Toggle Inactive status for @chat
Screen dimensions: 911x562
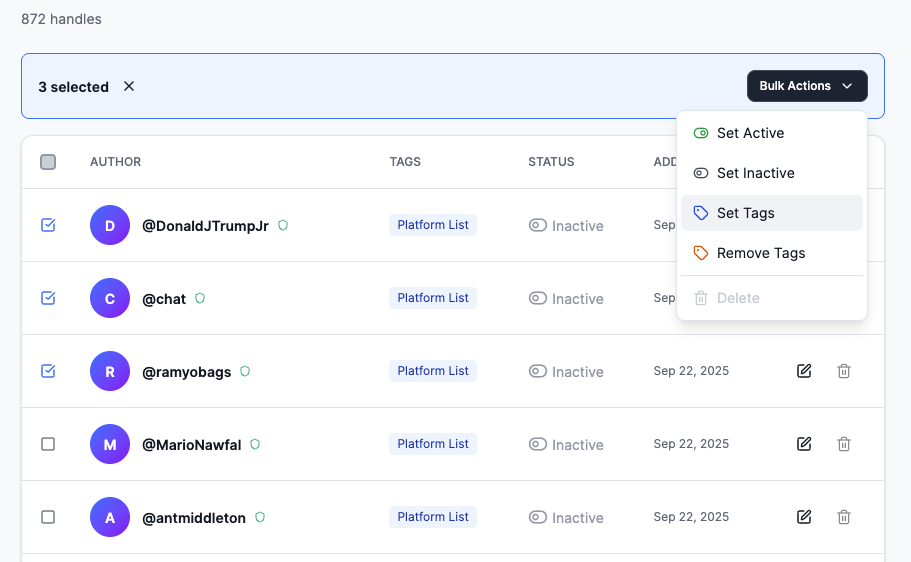click(566, 299)
